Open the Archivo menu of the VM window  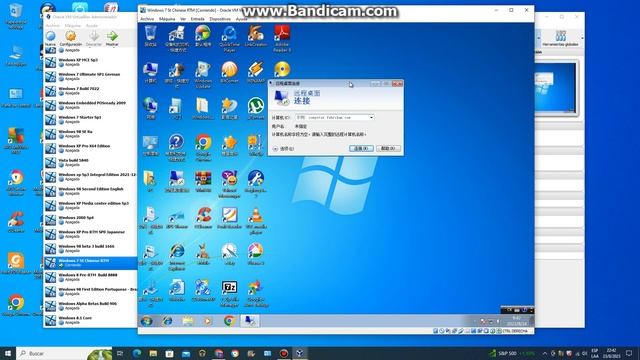[147, 19]
